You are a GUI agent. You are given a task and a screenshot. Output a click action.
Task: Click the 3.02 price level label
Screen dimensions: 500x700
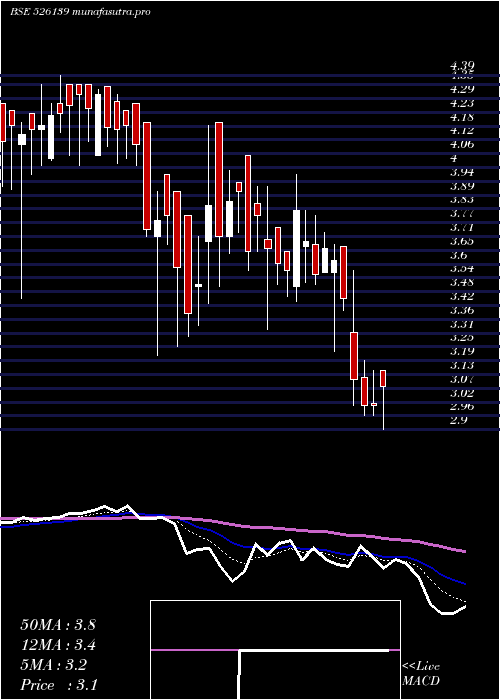point(462,393)
